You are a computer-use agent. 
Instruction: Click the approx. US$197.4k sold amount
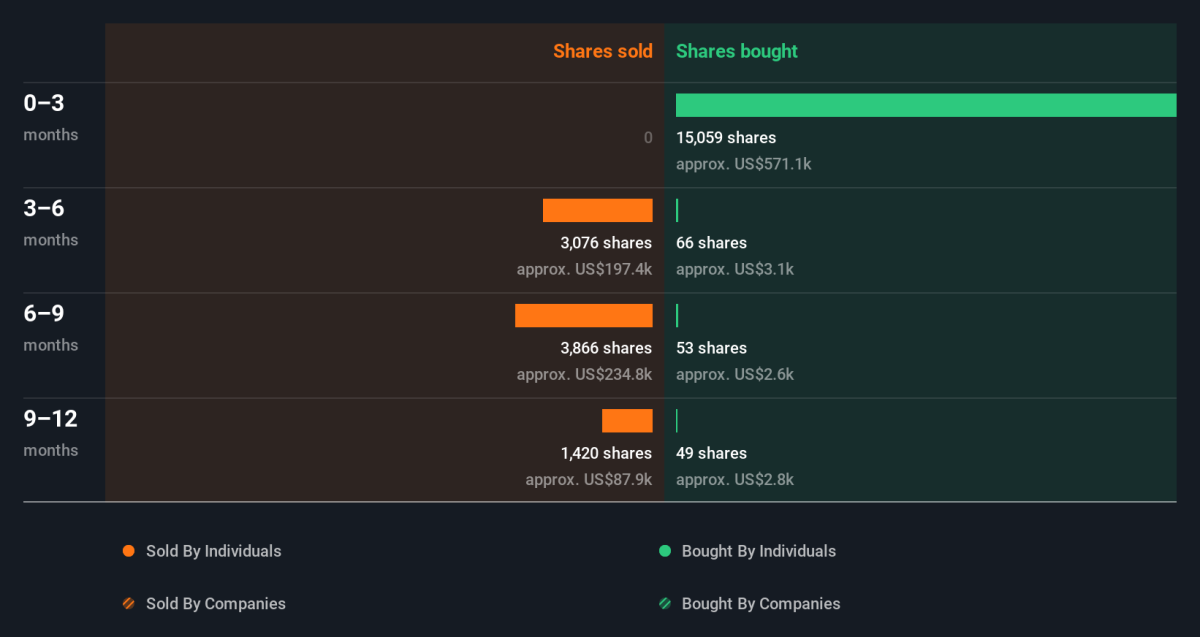[x=584, y=269]
